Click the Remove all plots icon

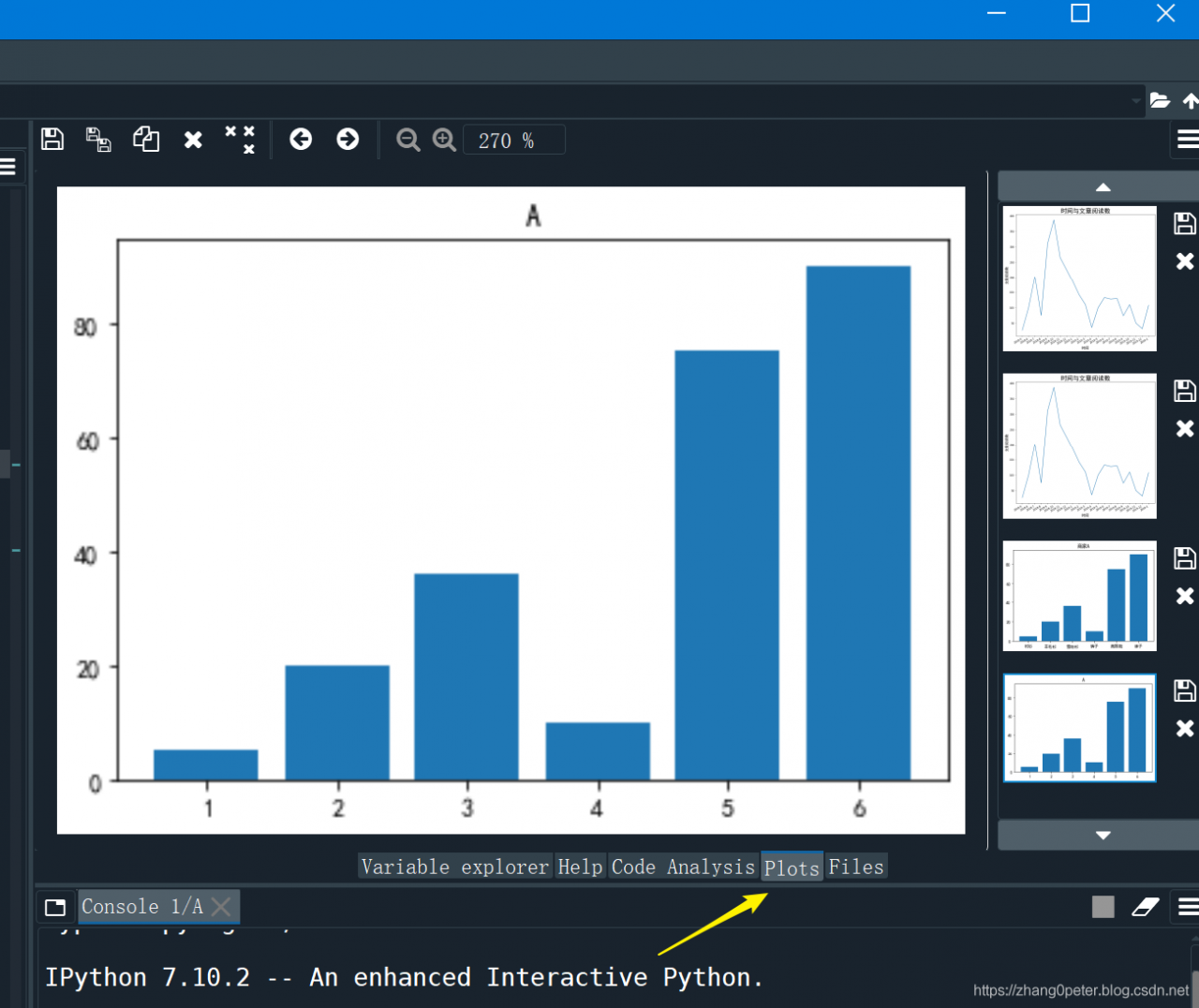pos(240,139)
